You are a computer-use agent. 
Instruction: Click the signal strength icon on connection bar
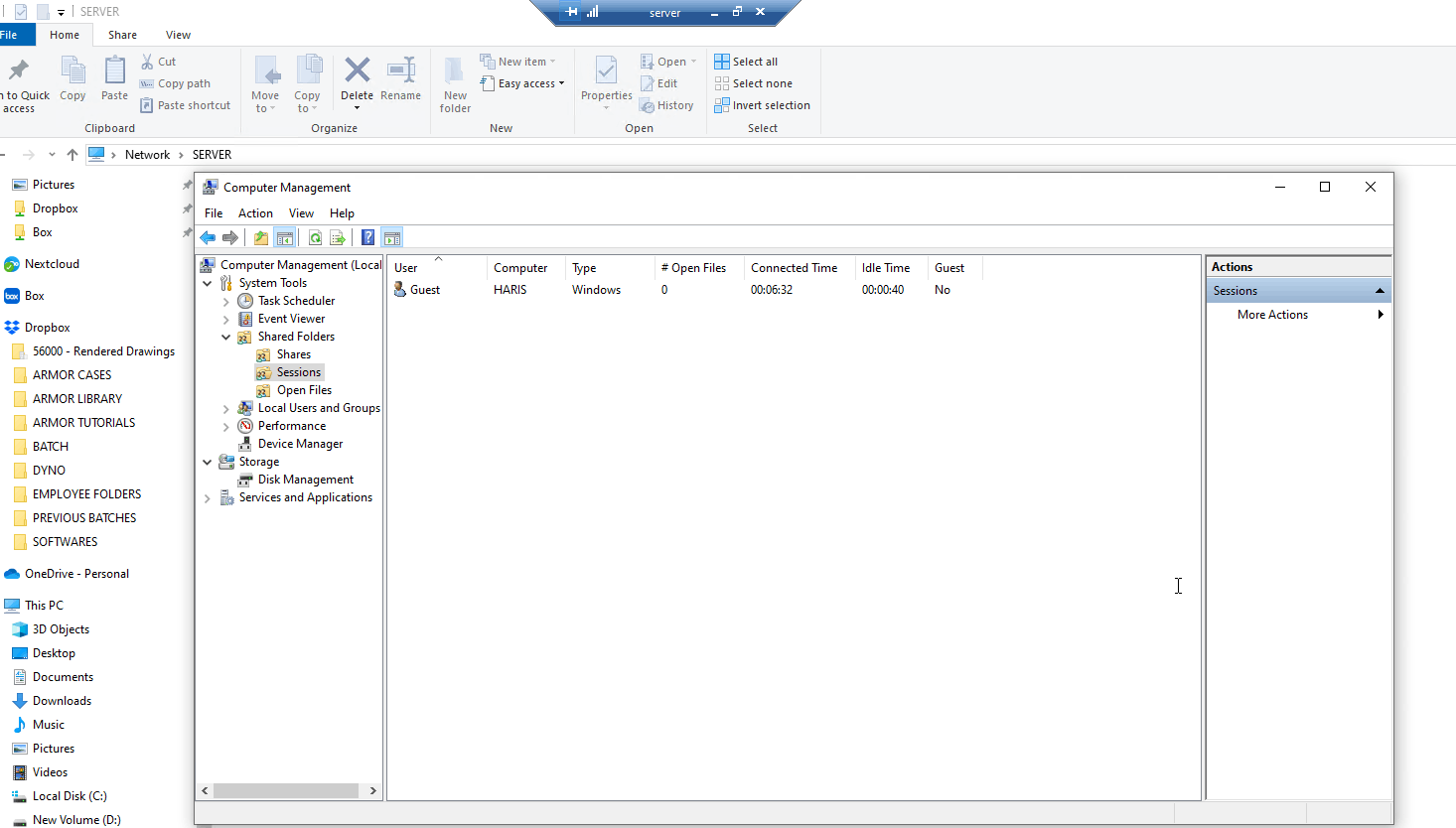(593, 12)
